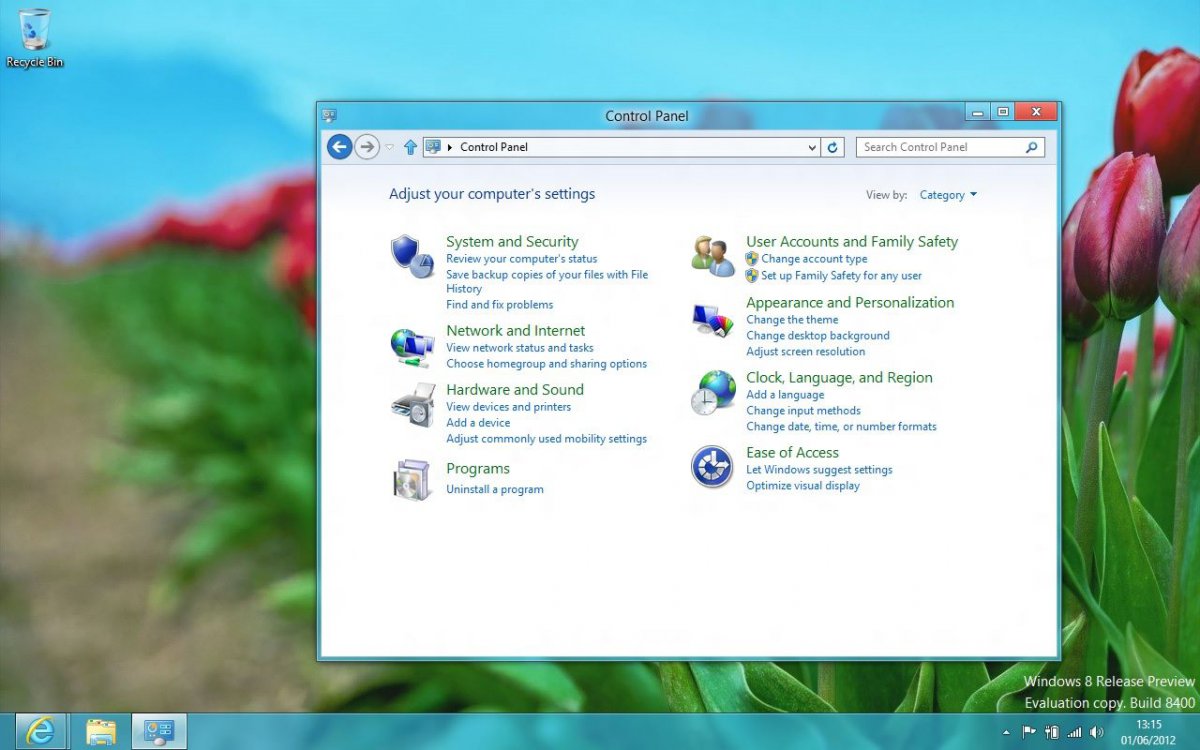Launch Internet Explorer from the taskbar
This screenshot has width=1200, height=750.
coord(41,732)
